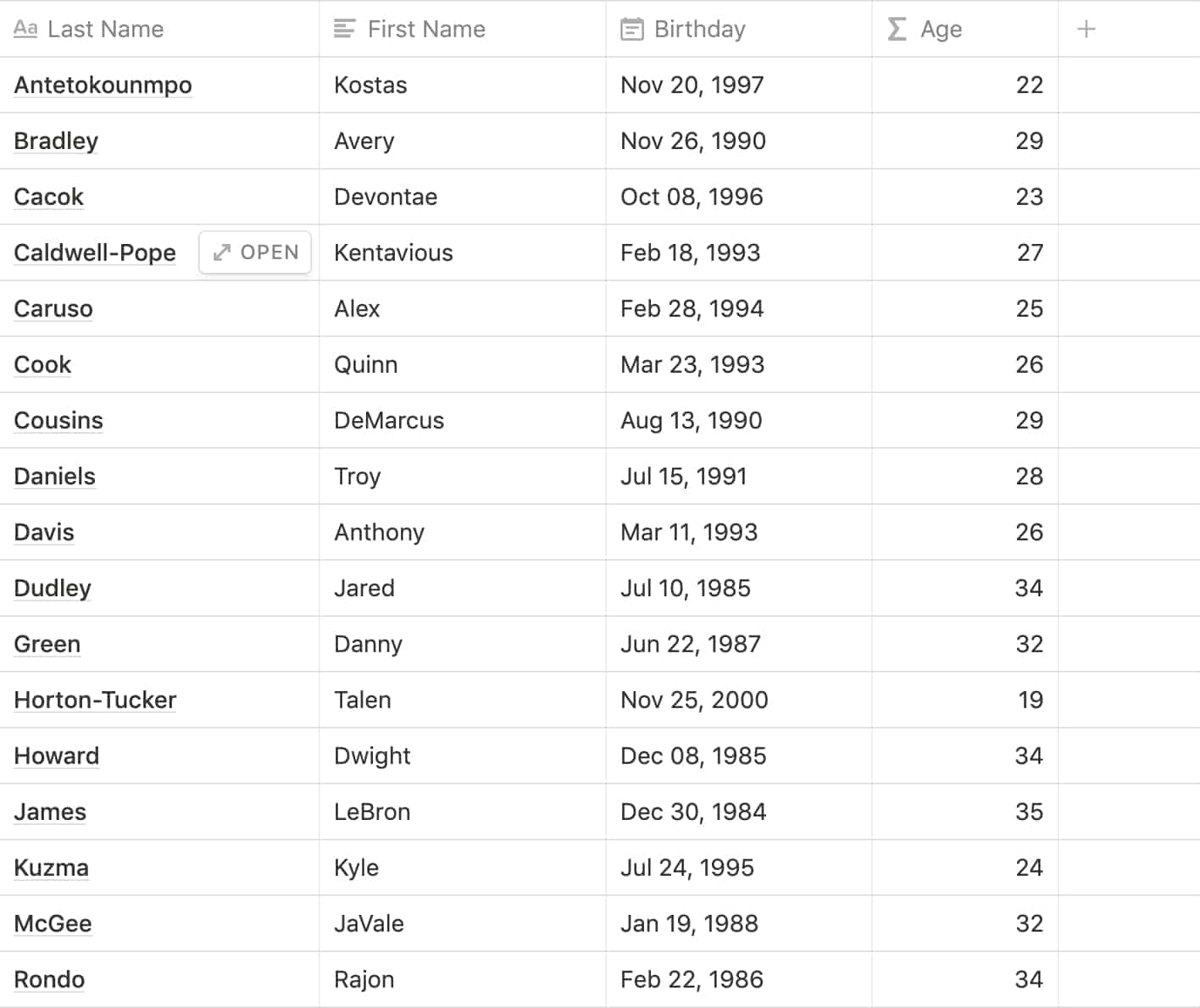Open the Caldwell-Pope record with OPEN button
Image resolution: width=1200 pixels, height=1008 pixels.
pos(254,252)
